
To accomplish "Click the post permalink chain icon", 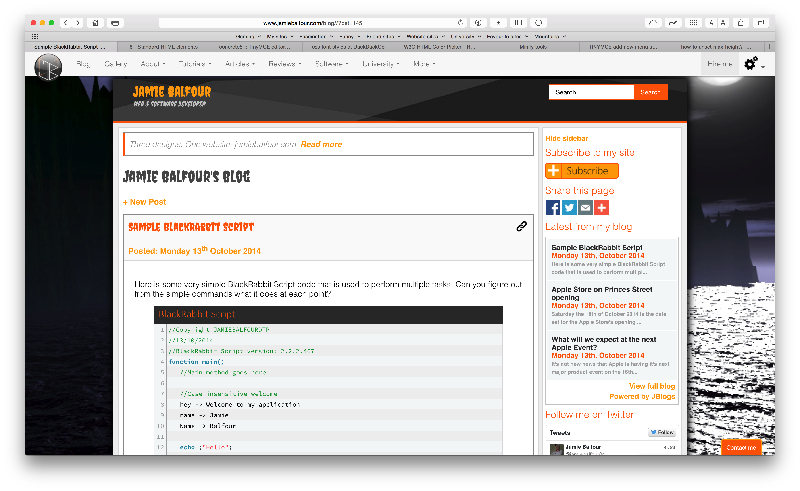I will (x=521, y=227).
